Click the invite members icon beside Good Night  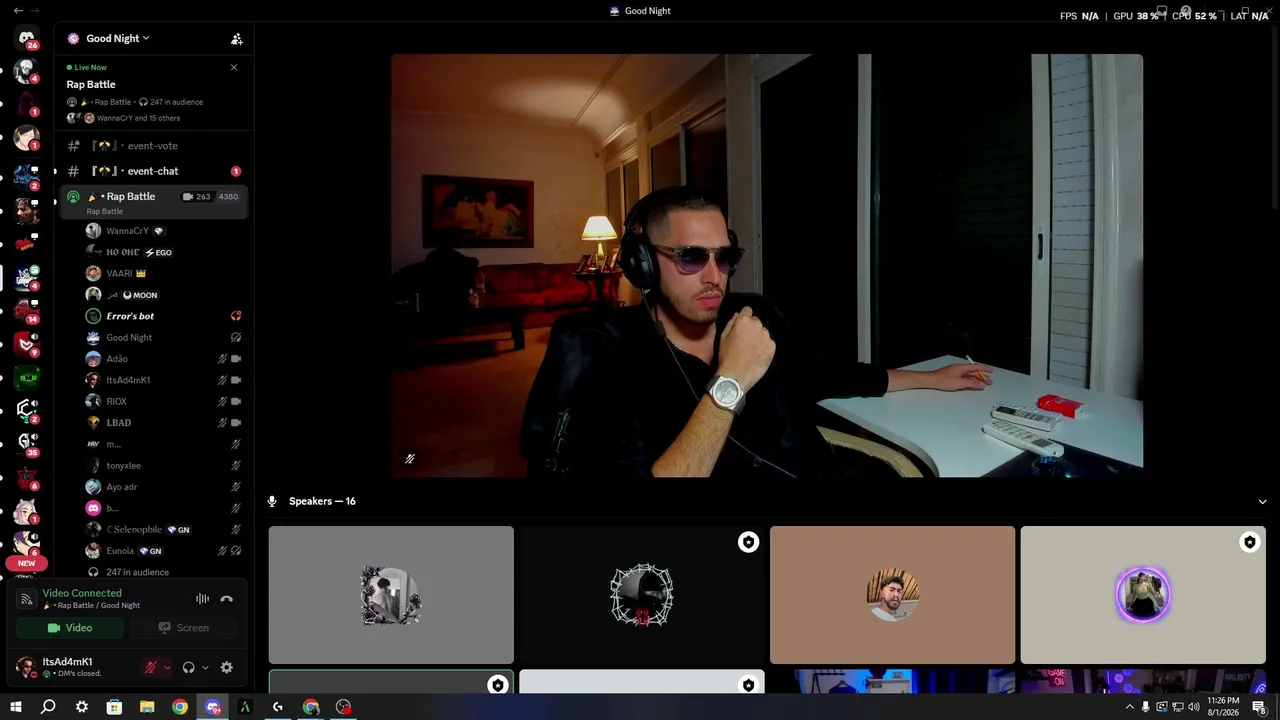tap(237, 39)
